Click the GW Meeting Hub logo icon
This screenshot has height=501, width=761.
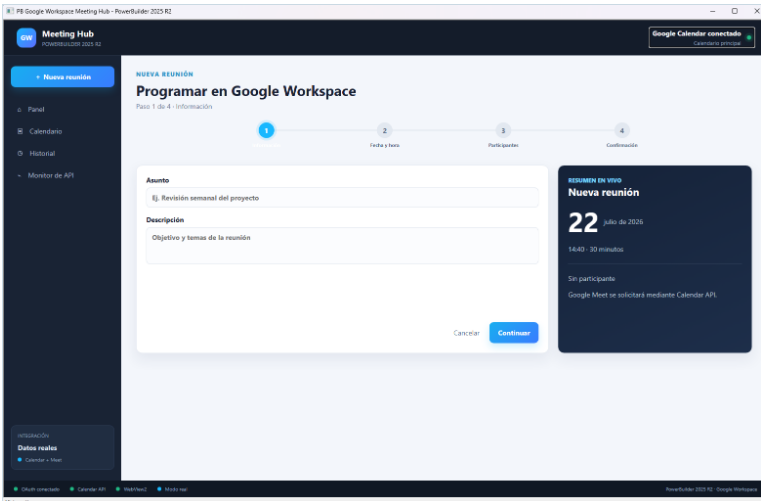coord(26,38)
